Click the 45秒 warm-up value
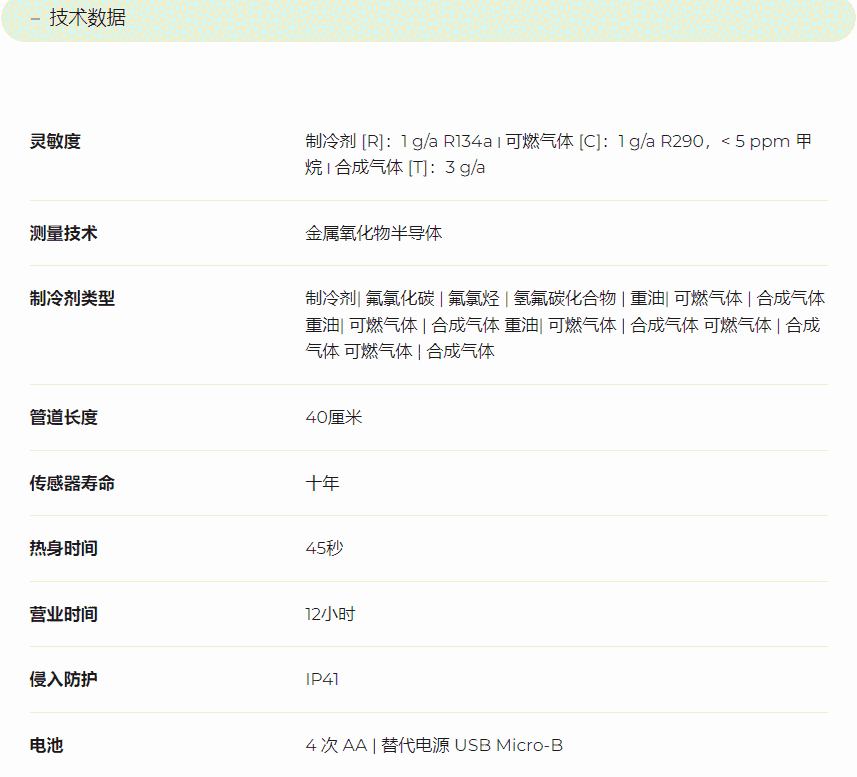The height and width of the screenshot is (777, 857). (x=324, y=548)
